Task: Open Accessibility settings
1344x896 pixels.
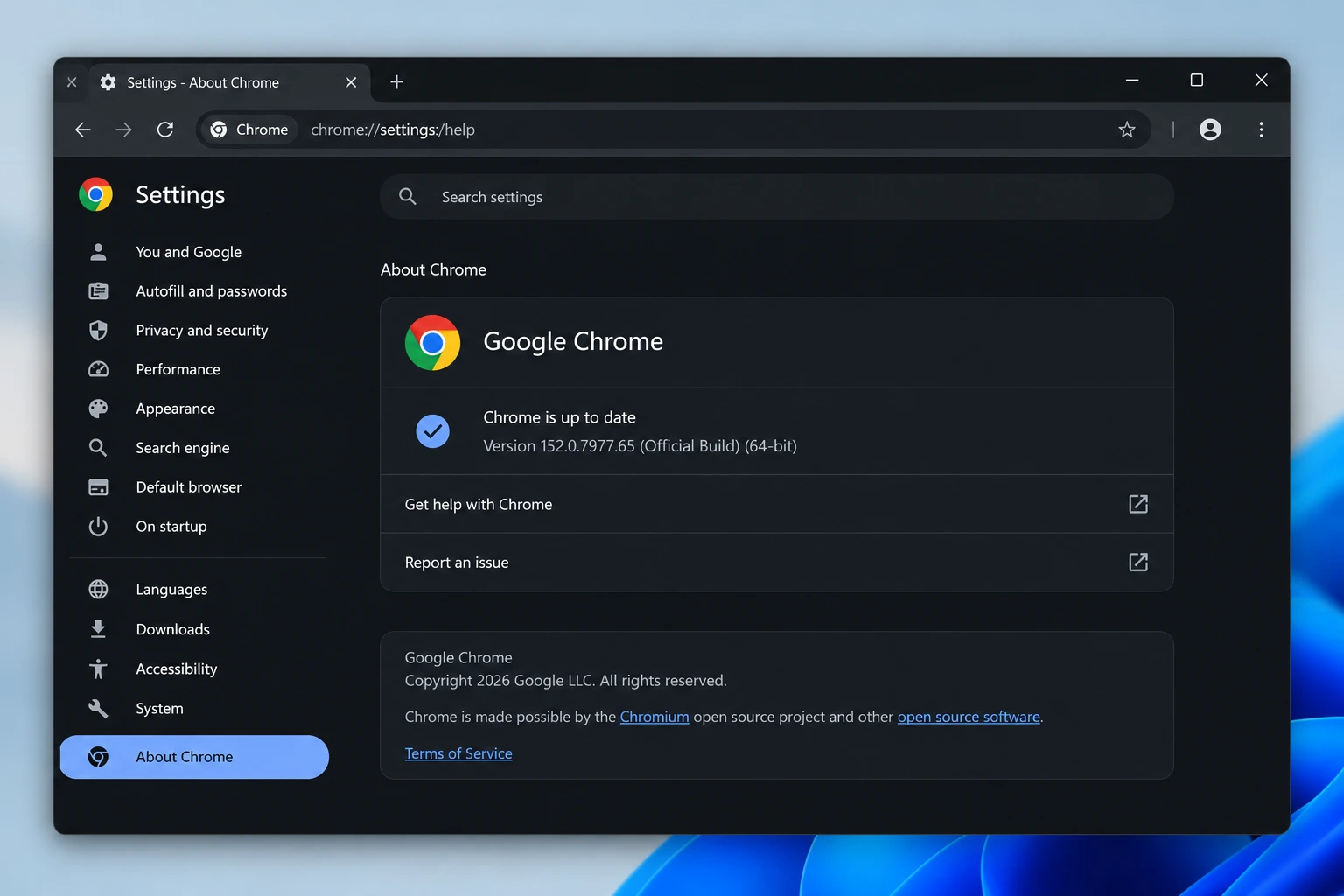Action: pos(177,668)
